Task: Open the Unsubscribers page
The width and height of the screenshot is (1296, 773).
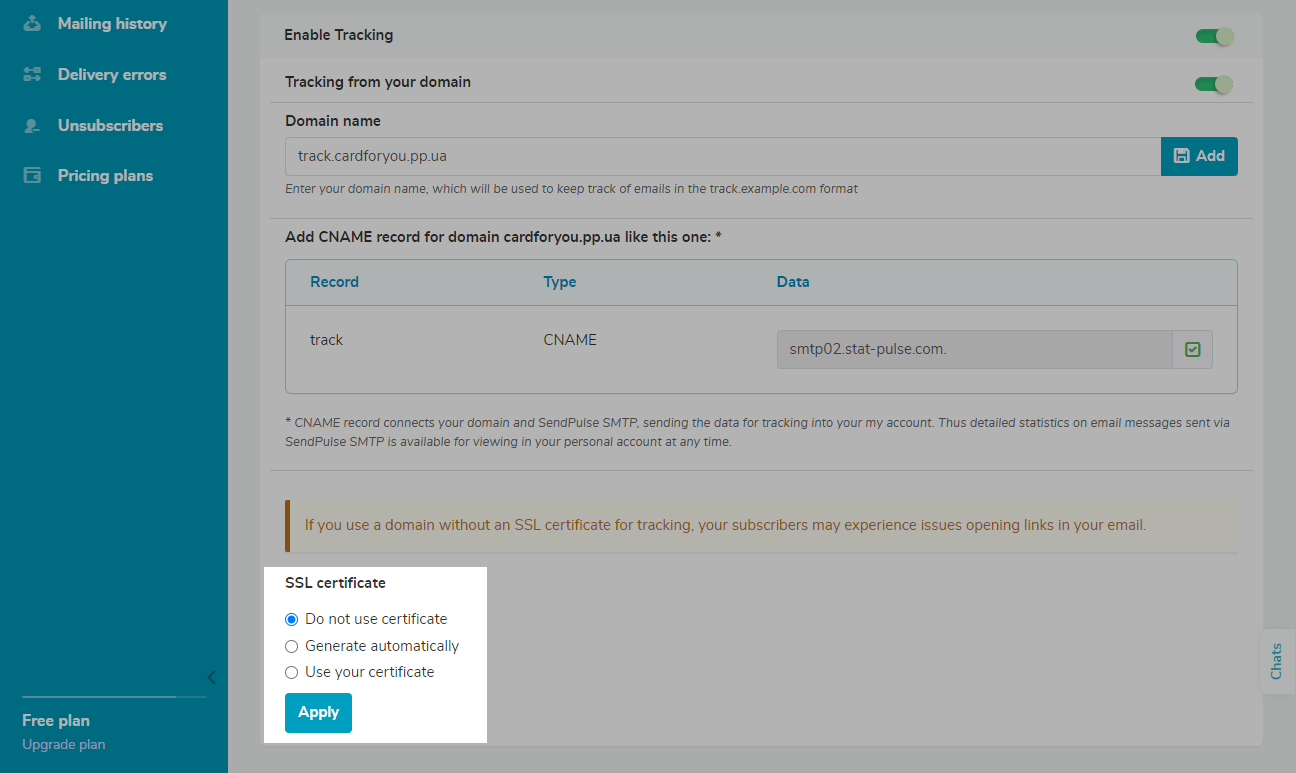Action: pos(110,126)
